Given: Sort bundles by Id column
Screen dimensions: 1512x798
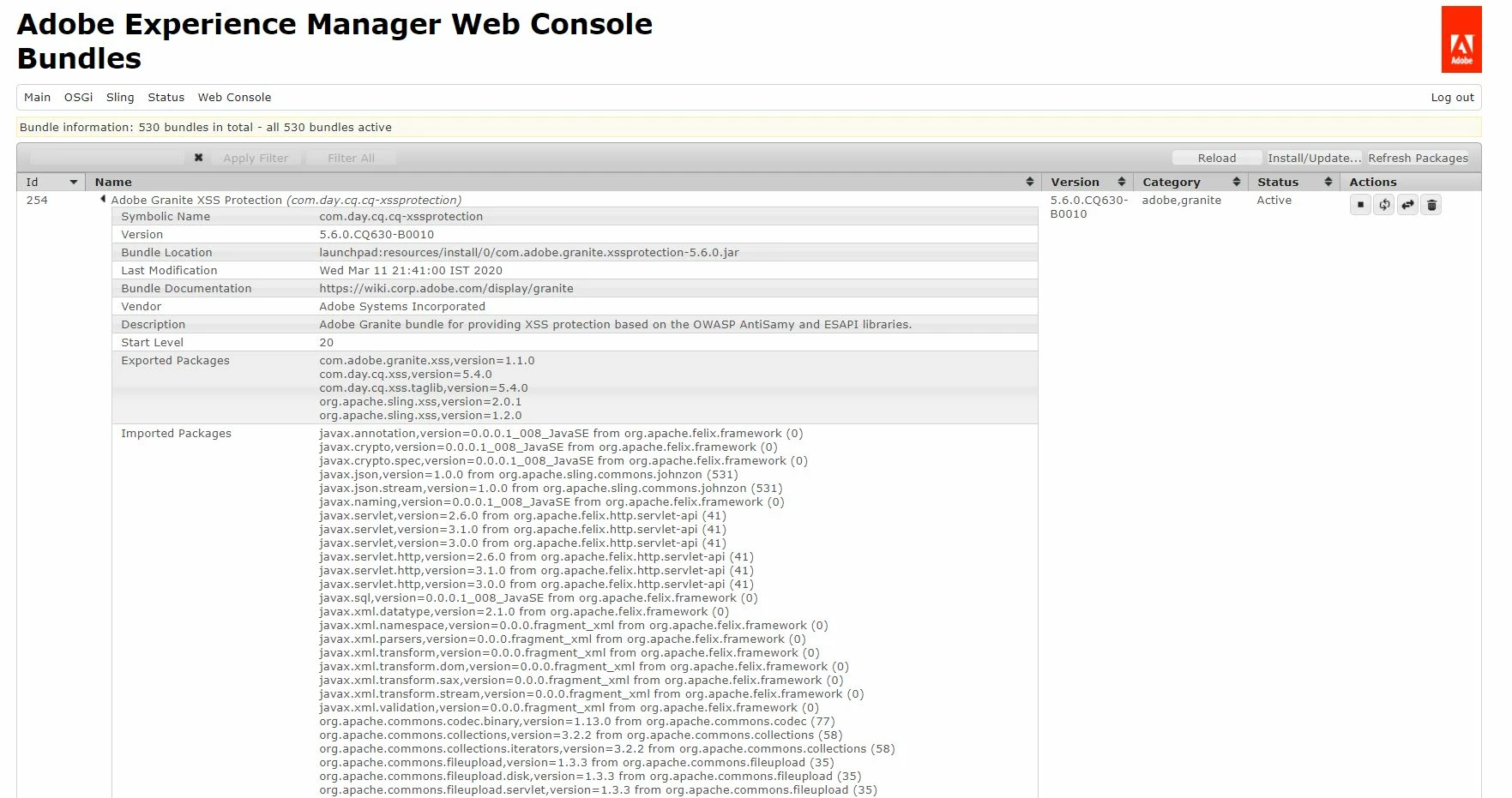Looking at the screenshot, I should click(x=51, y=182).
